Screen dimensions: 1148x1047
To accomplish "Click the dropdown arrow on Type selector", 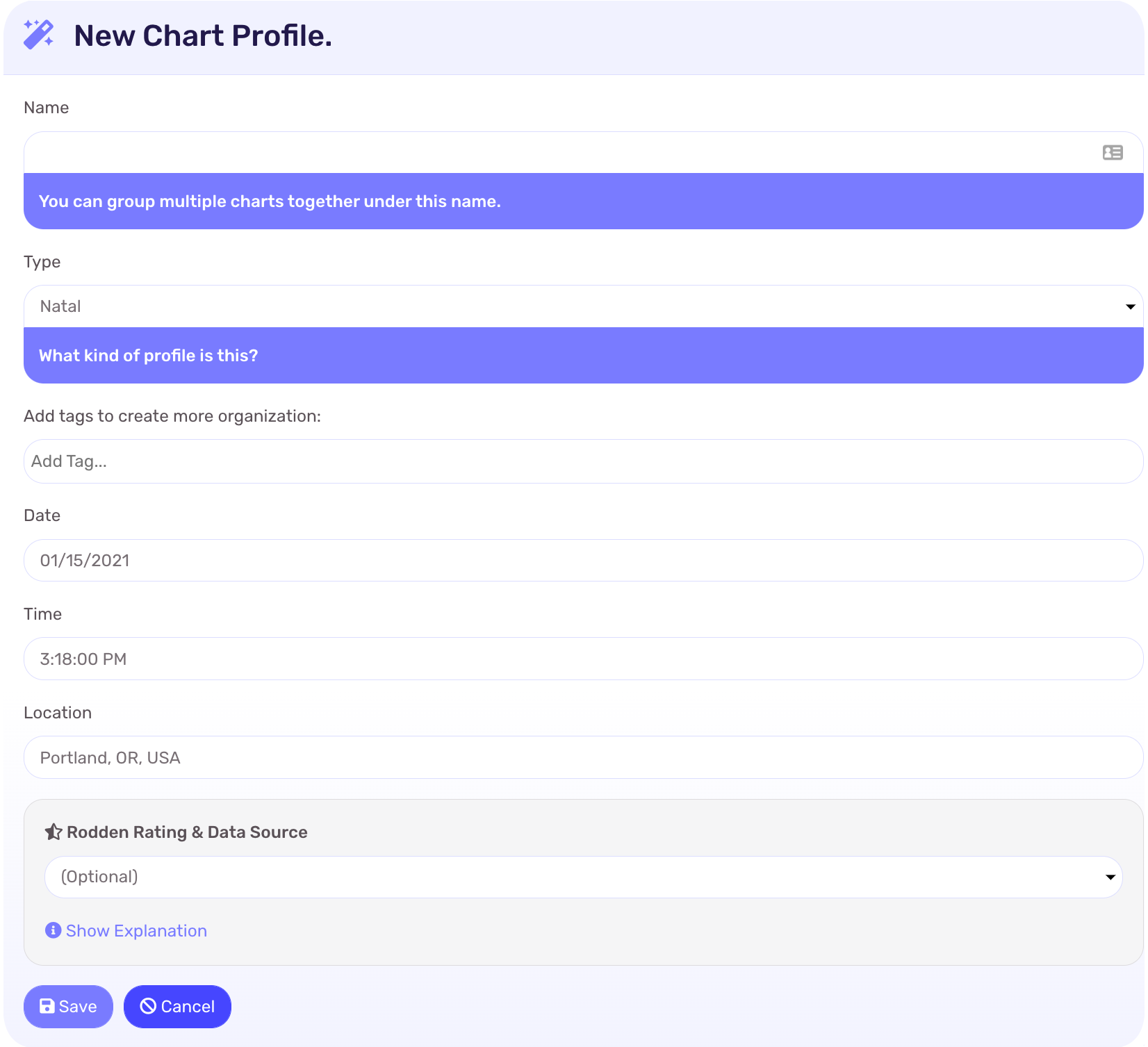I will click(x=1131, y=306).
